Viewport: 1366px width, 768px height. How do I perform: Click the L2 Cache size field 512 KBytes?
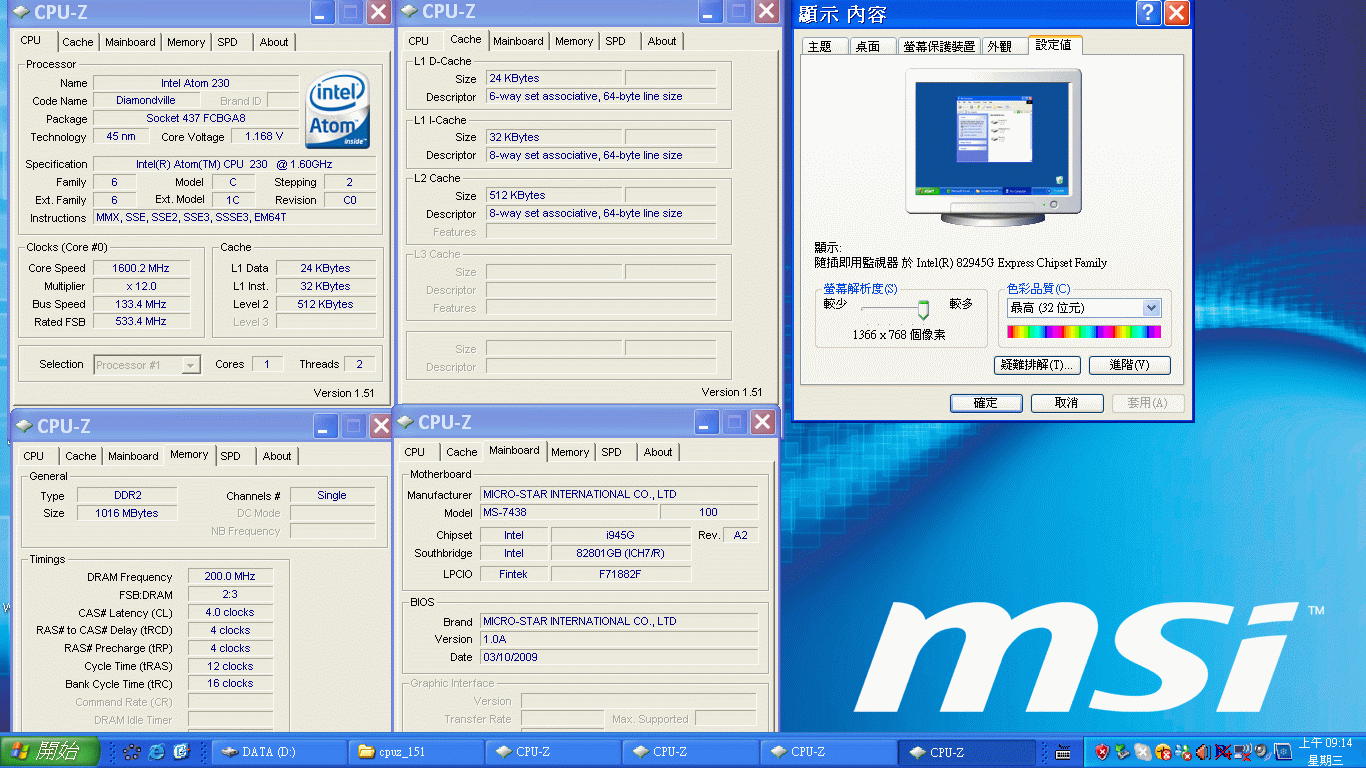(x=554, y=195)
